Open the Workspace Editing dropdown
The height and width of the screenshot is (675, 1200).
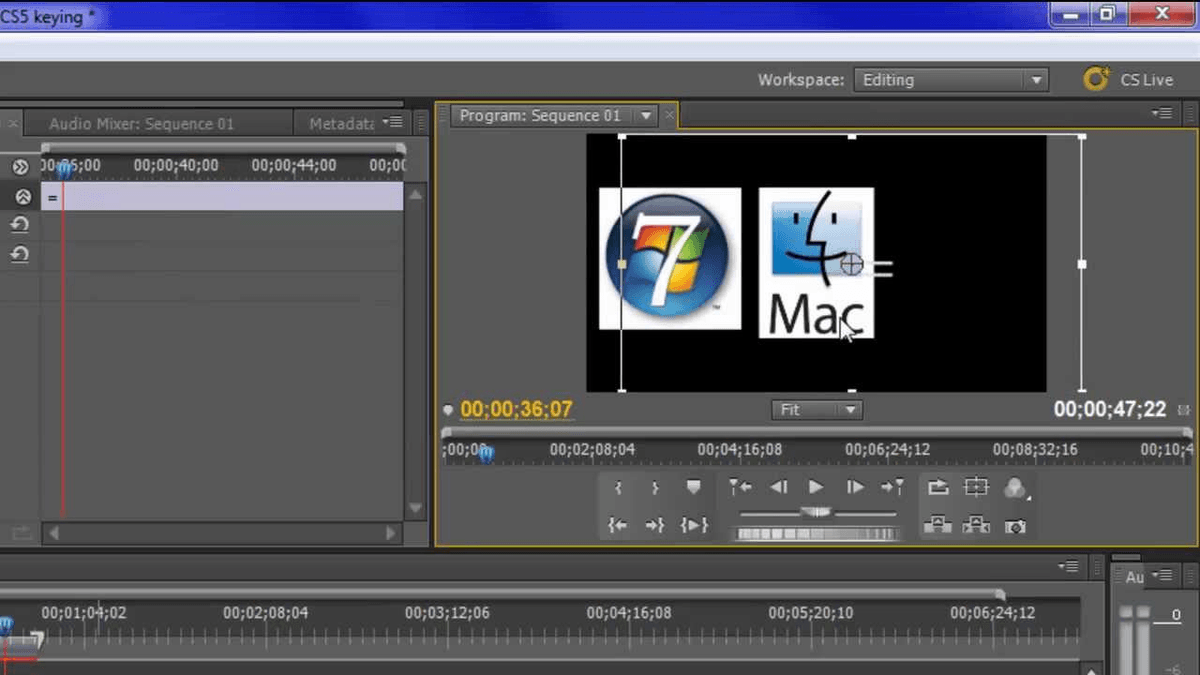(x=1035, y=79)
